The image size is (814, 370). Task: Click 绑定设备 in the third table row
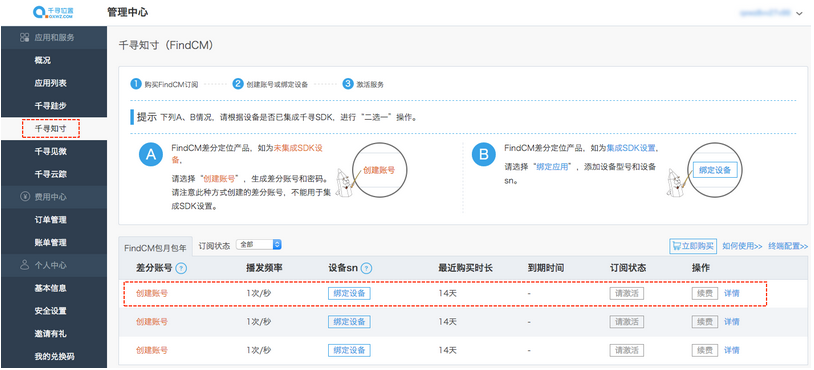point(349,350)
